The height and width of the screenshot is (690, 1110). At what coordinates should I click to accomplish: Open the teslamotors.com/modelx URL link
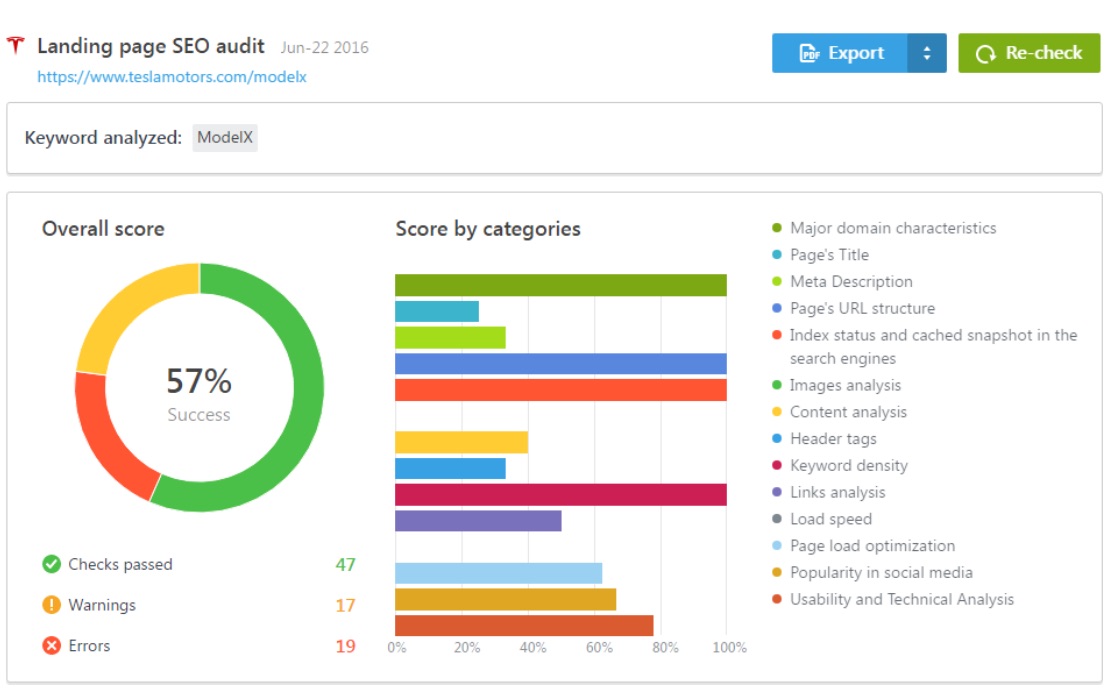172,77
